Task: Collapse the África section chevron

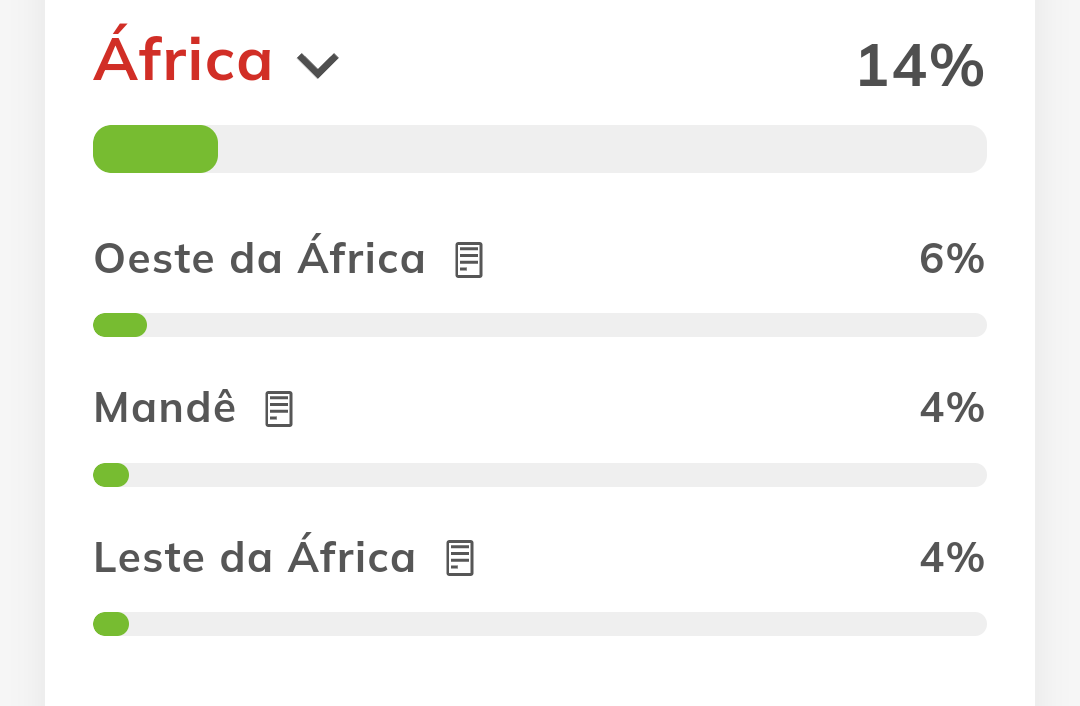Action: tap(318, 65)
